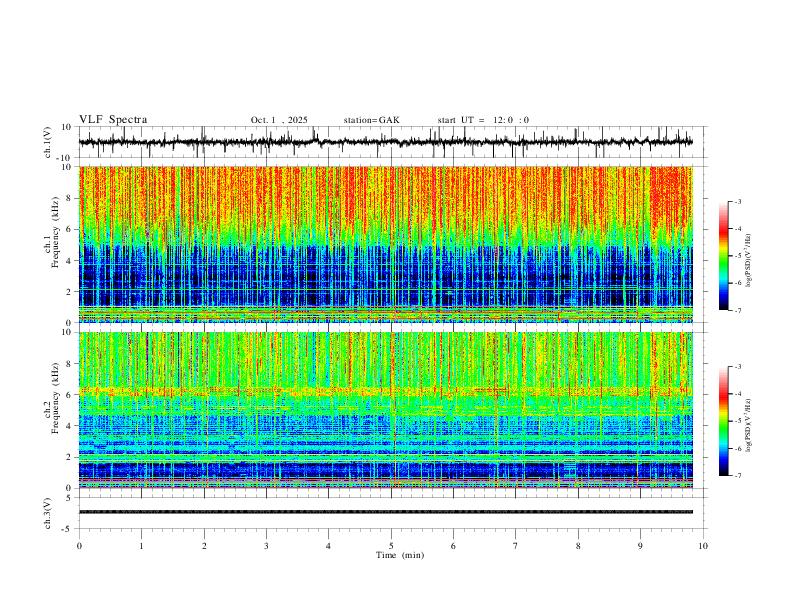Click the ch.1 voltage waveform trace
Image resolution: width=792 pixels, height=612 pixels.
click(385, 142)
